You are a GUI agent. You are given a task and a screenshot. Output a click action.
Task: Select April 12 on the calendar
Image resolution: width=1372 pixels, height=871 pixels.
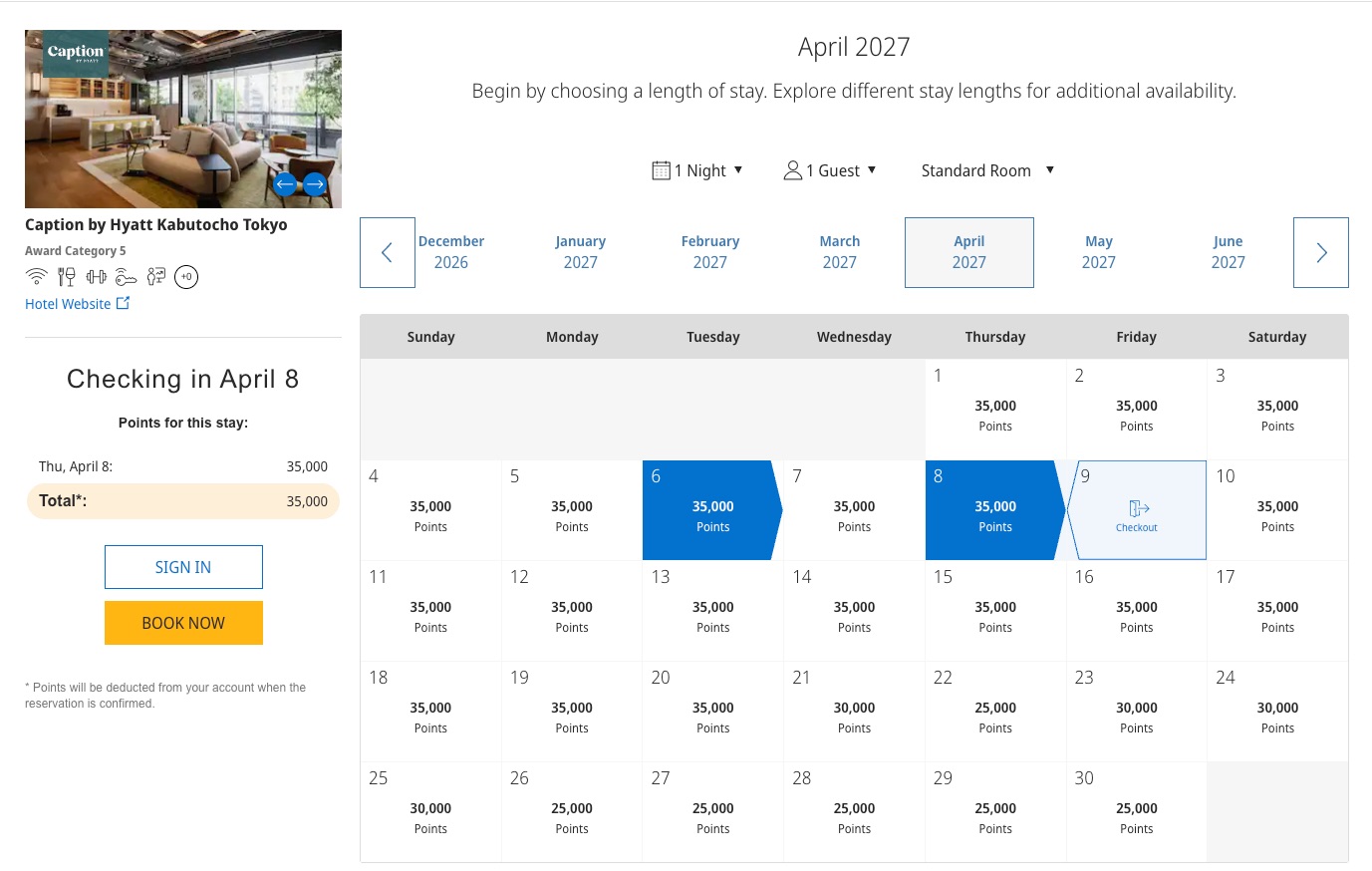pos(572,611)
